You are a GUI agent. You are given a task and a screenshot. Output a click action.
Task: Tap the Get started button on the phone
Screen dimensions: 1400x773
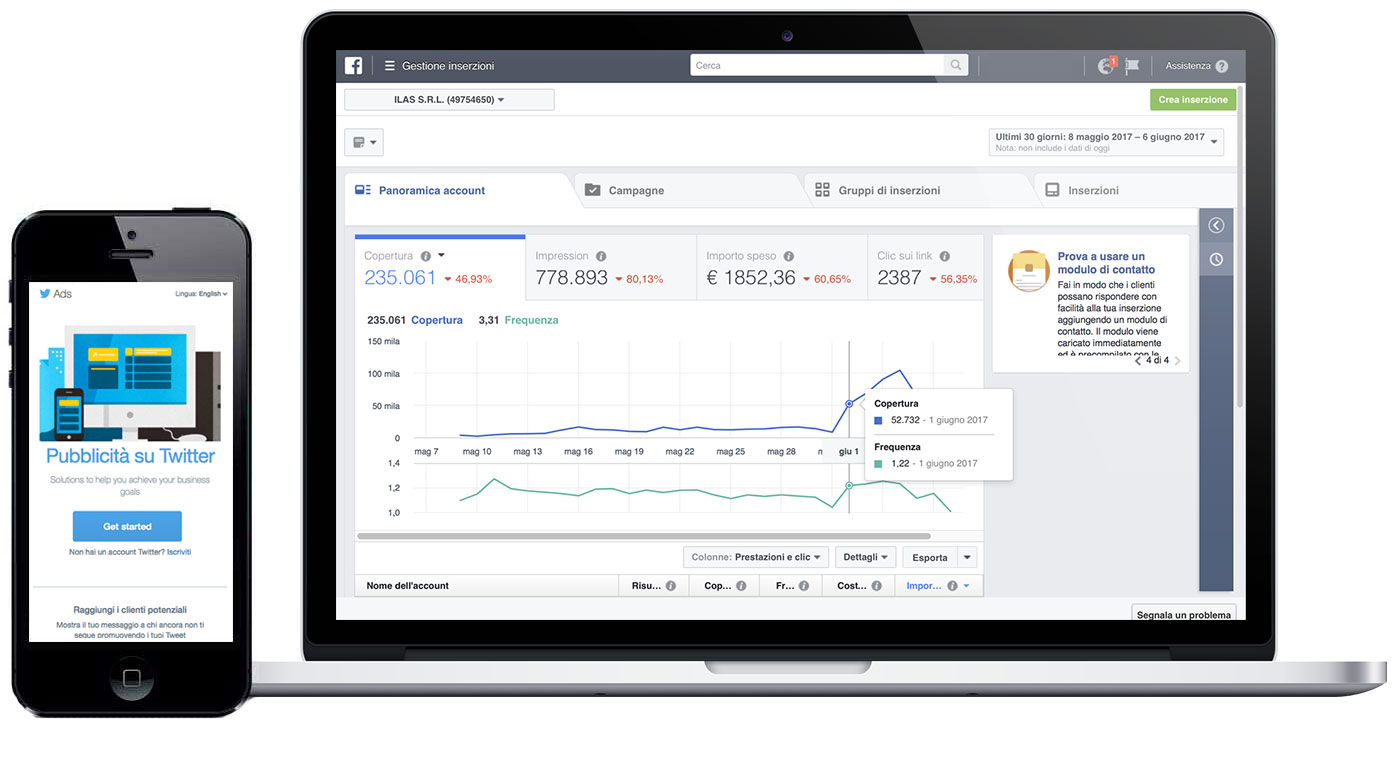pyautogui.click(x=127, y=526)
